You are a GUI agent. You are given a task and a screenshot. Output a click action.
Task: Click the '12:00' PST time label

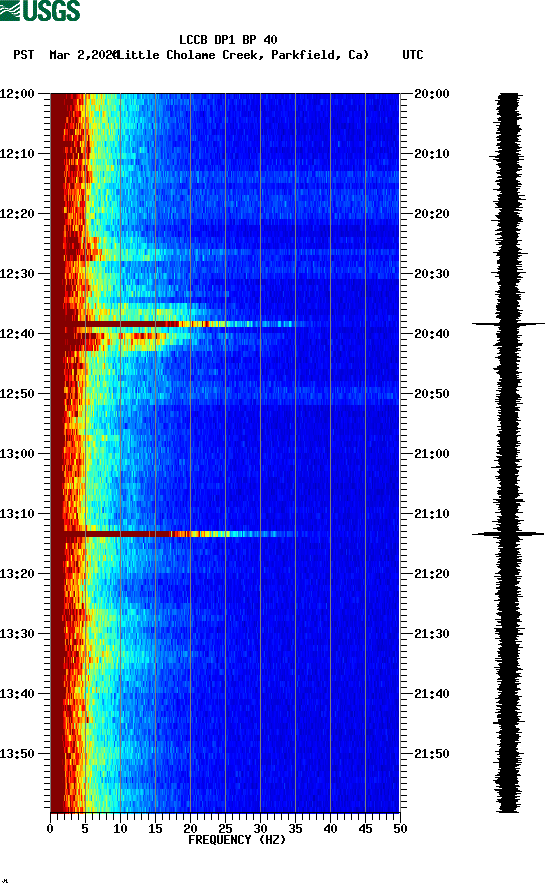pyautogui.click(x=17, y=94)
